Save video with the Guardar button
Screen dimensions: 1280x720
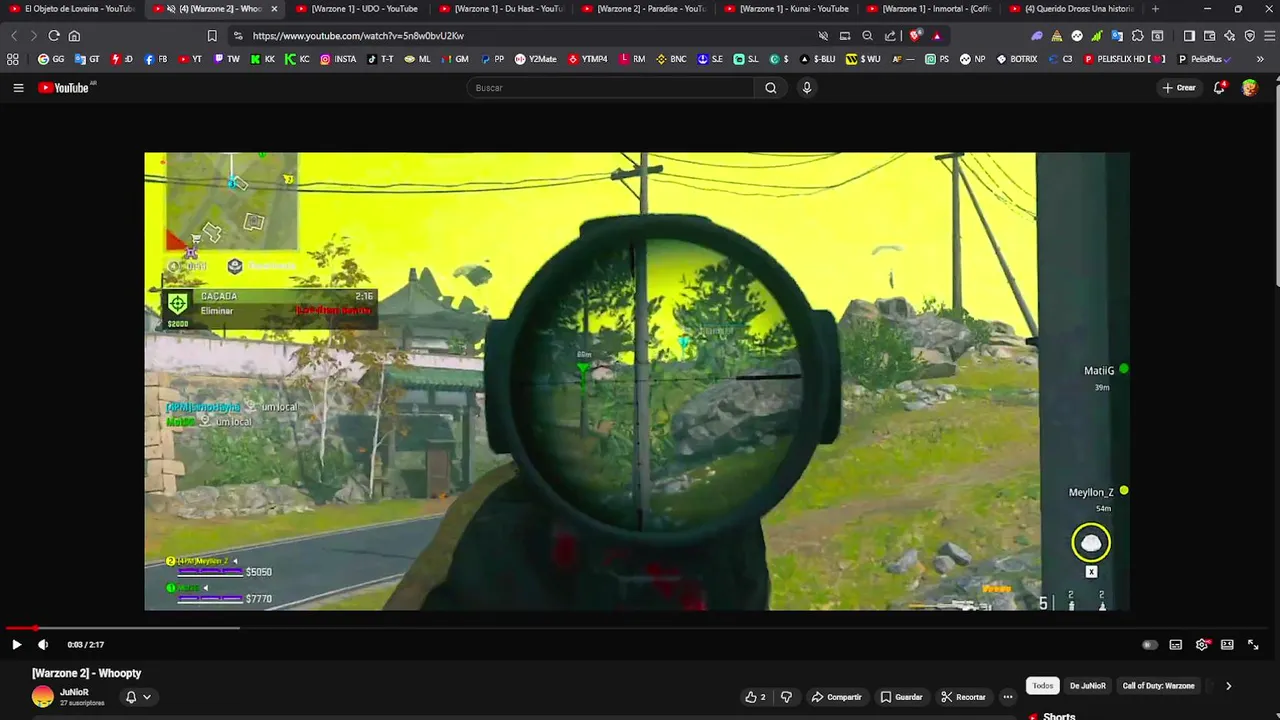tap(901, 697)
